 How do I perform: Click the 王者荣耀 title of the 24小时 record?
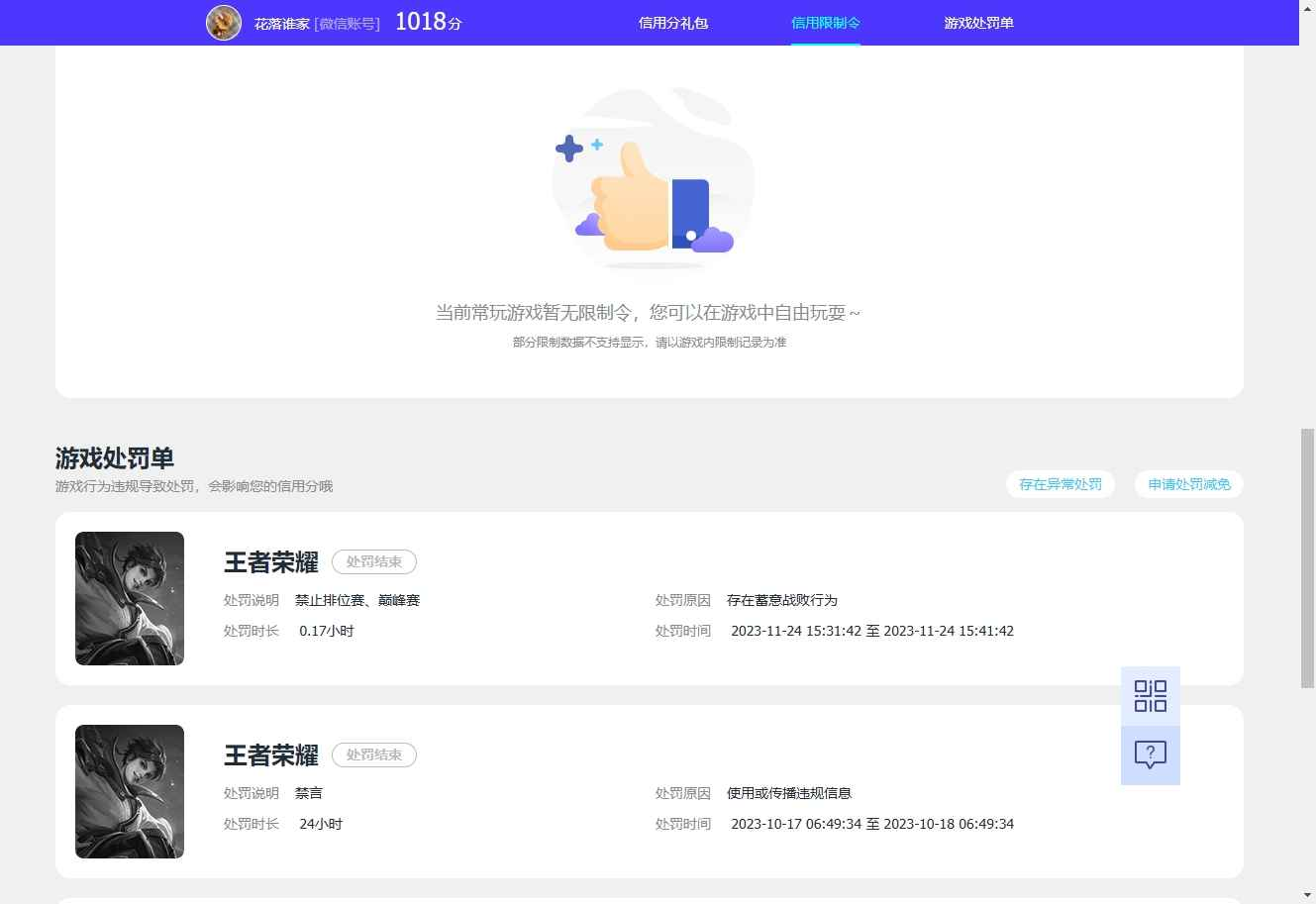271,755
